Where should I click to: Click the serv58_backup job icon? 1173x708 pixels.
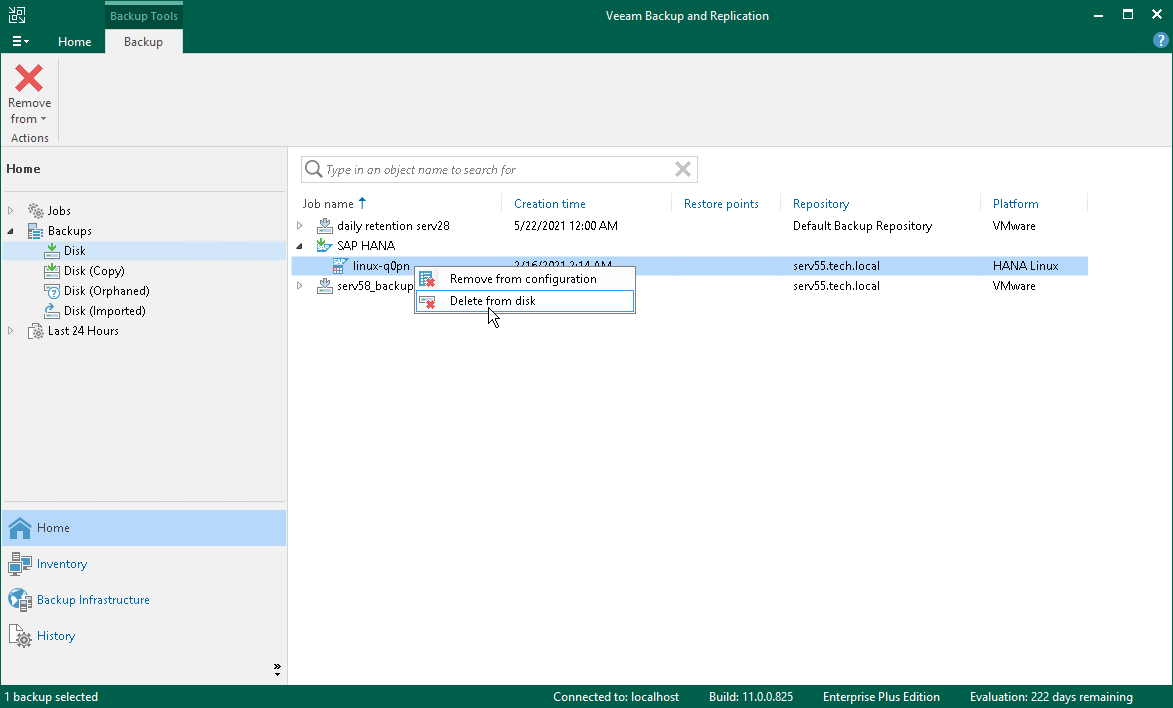click(x=325, y=286)
